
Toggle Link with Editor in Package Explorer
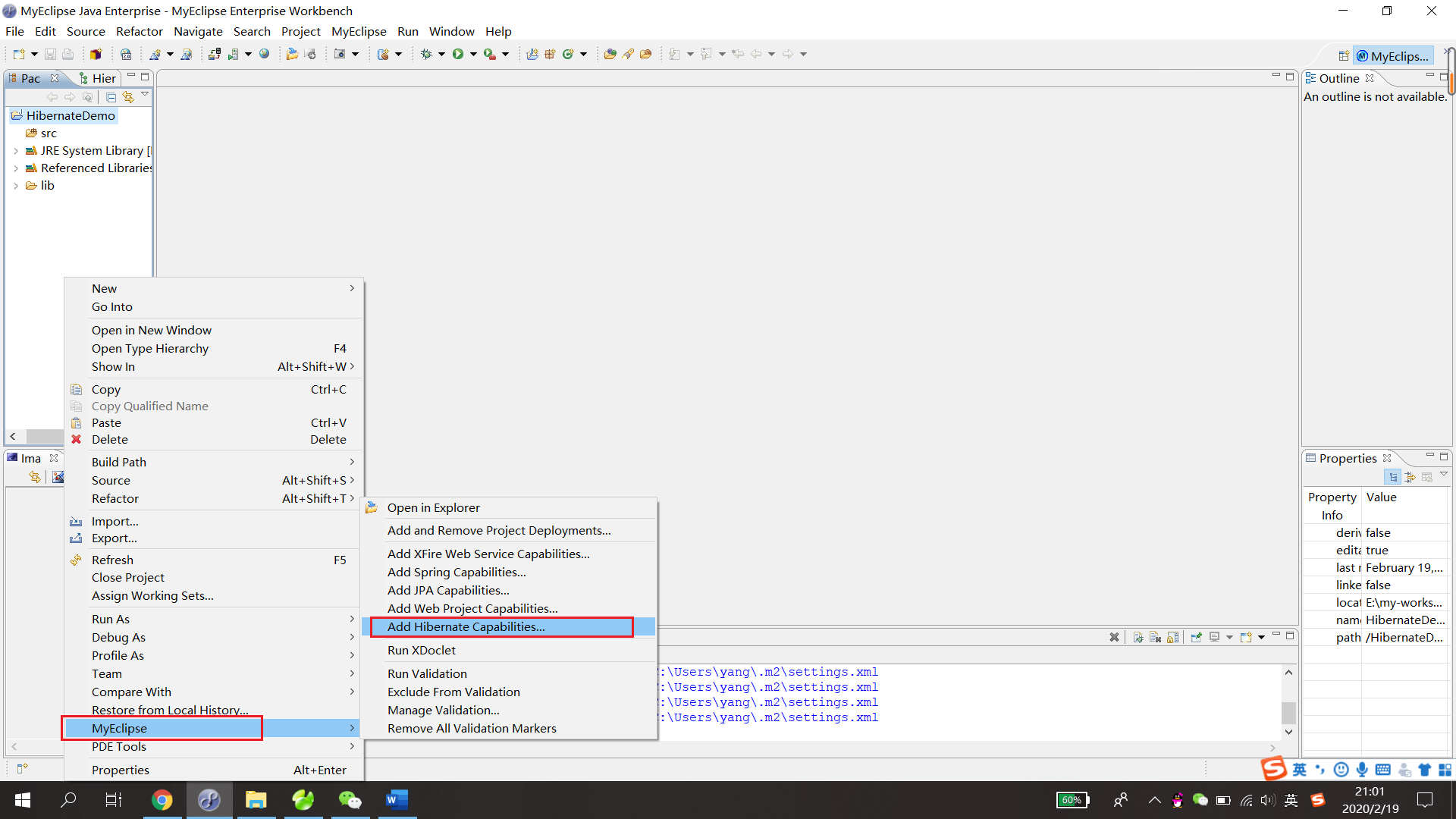128,97
